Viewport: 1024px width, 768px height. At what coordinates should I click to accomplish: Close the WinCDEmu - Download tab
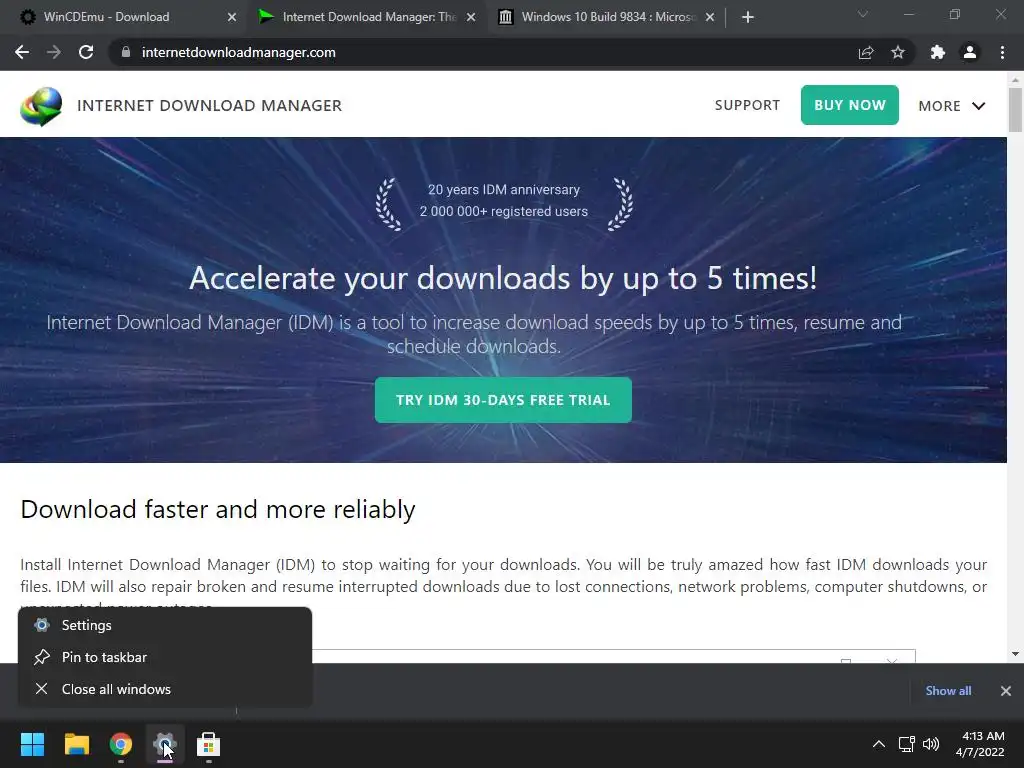232,17
